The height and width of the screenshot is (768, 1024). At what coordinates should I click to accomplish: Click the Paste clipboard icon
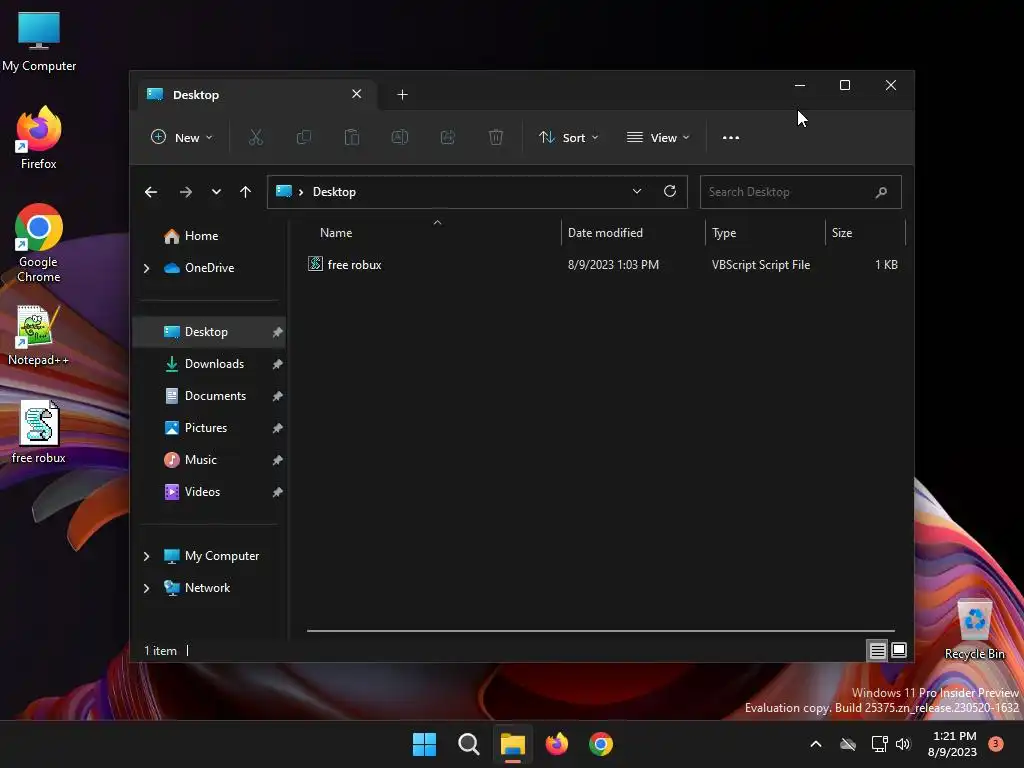pos(352,137)
